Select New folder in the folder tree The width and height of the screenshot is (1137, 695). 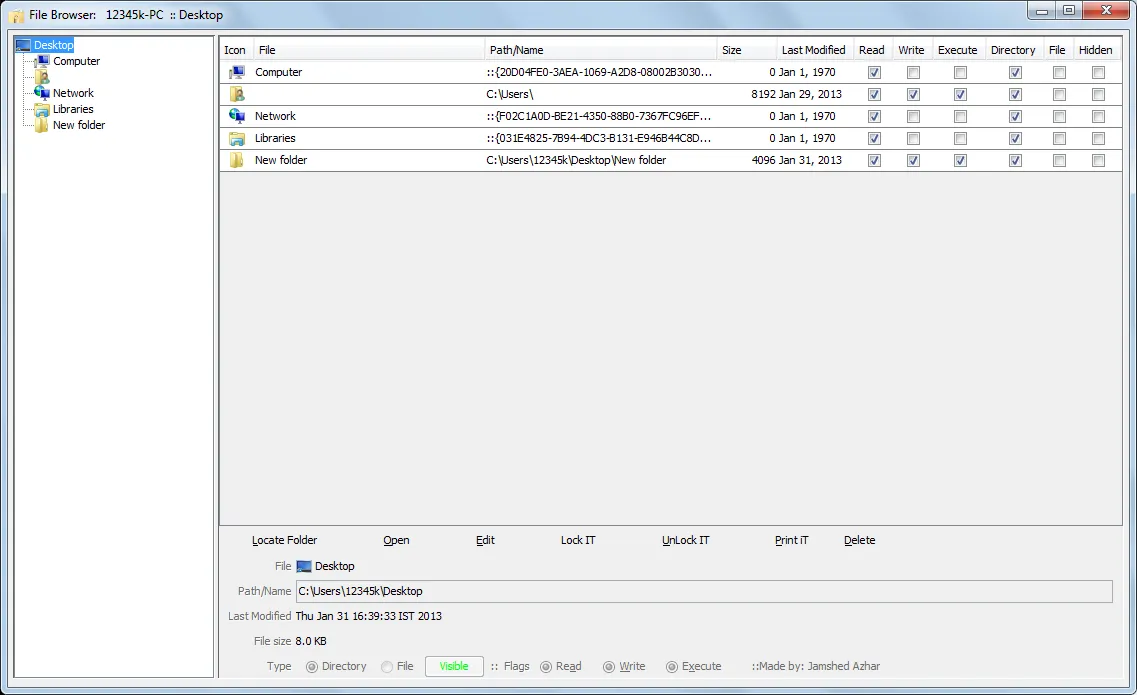tap(79, 125)
